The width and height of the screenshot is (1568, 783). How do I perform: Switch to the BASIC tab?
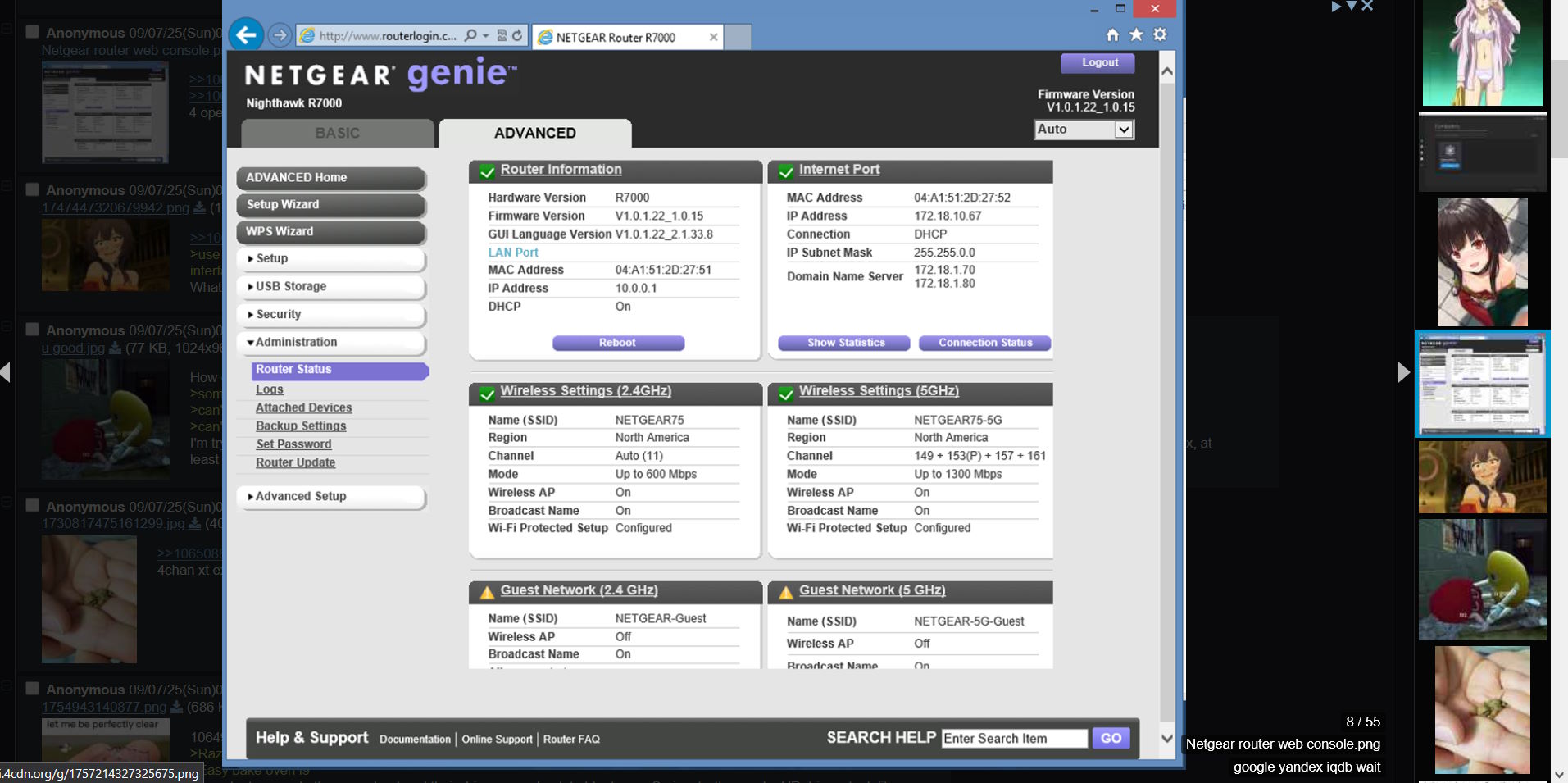(x=337, y=133)
